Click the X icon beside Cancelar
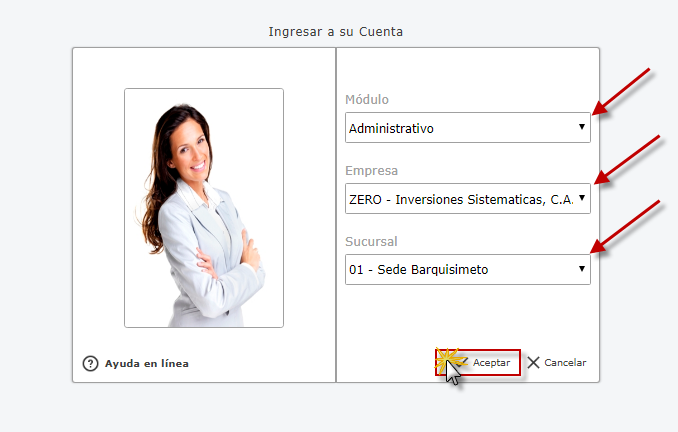Screen dimensions: 678x432 [x=534, y=362]
